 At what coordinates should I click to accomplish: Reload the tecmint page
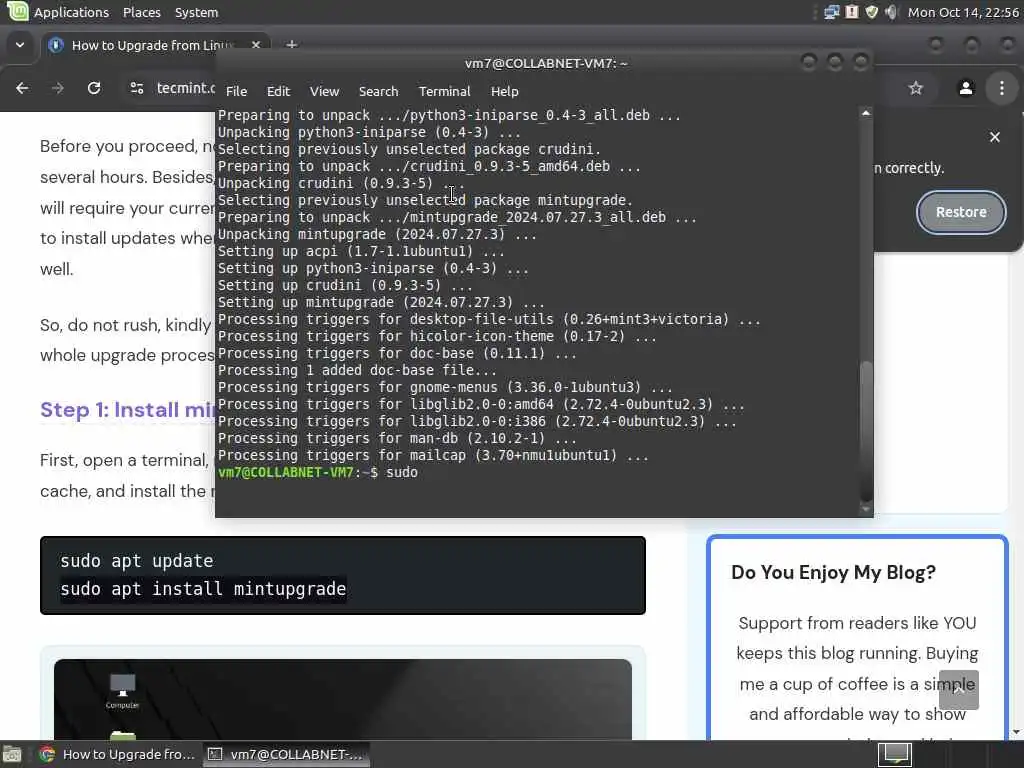(x=94, y=88)
